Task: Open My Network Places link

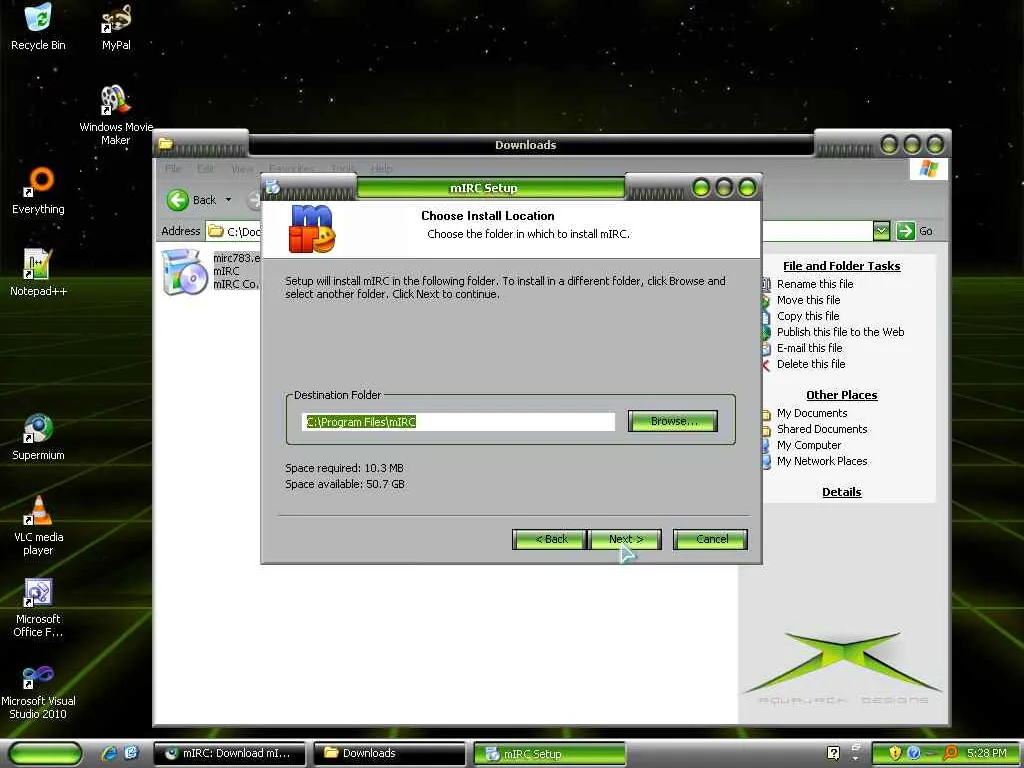Action: (x=822, y=461)
